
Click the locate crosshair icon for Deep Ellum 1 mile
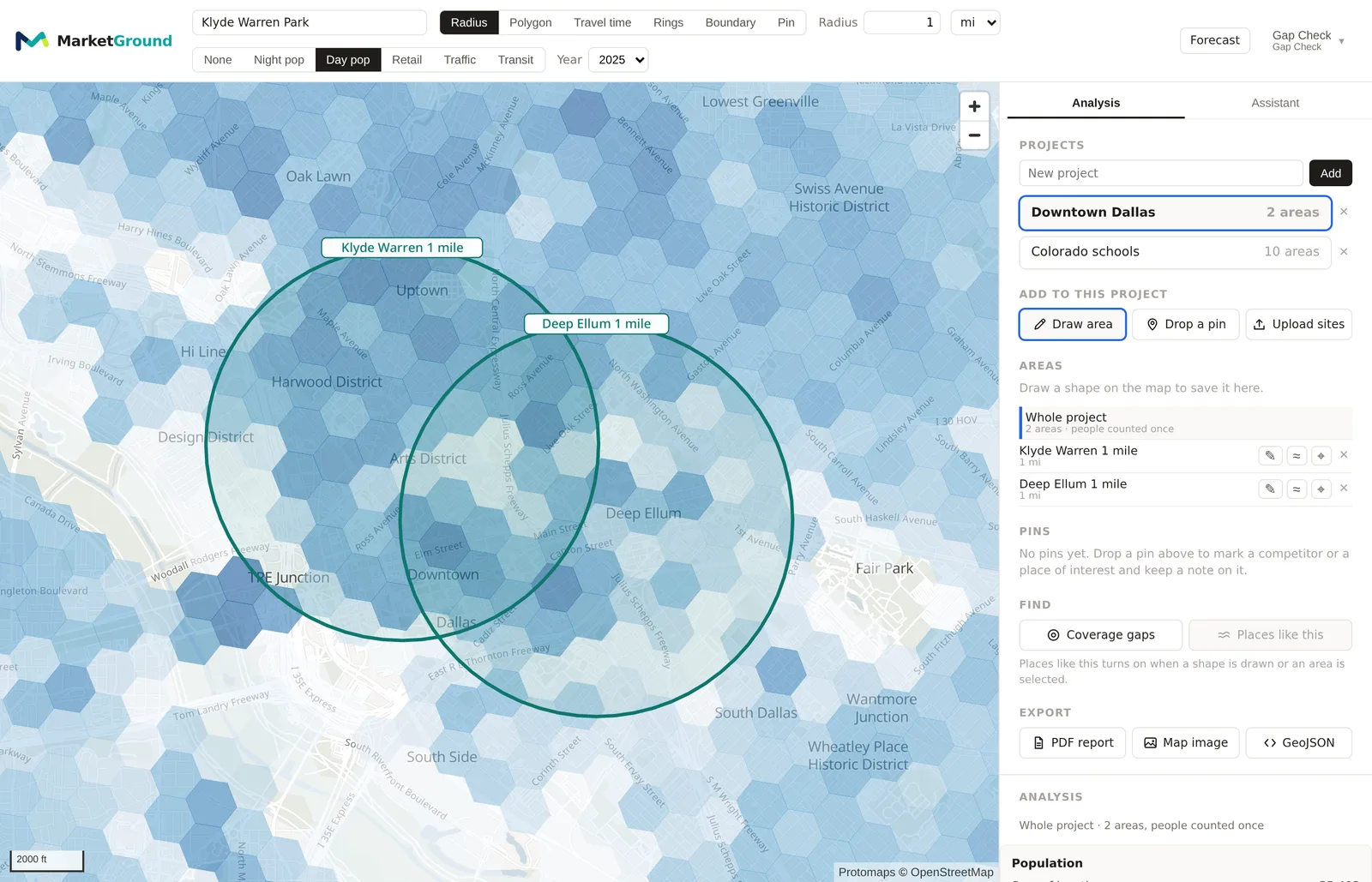point(1321,489)
